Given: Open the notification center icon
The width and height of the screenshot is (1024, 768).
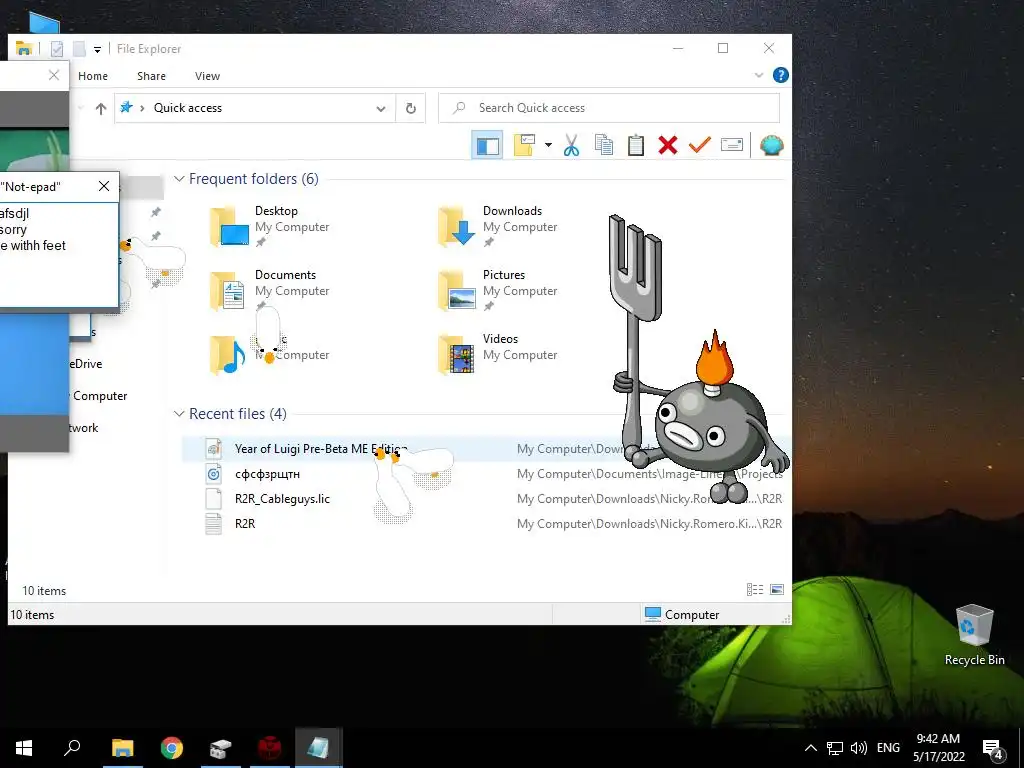Looking at the screenshot, I should pos(993,749).
